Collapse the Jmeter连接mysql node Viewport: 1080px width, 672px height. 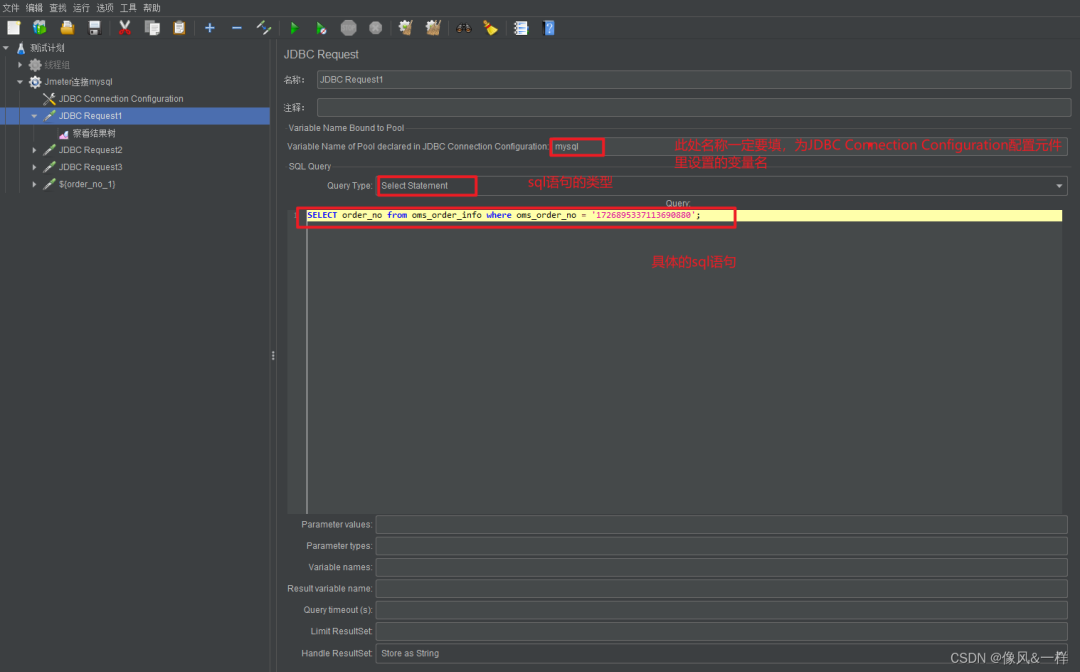[x=20, y=81]
